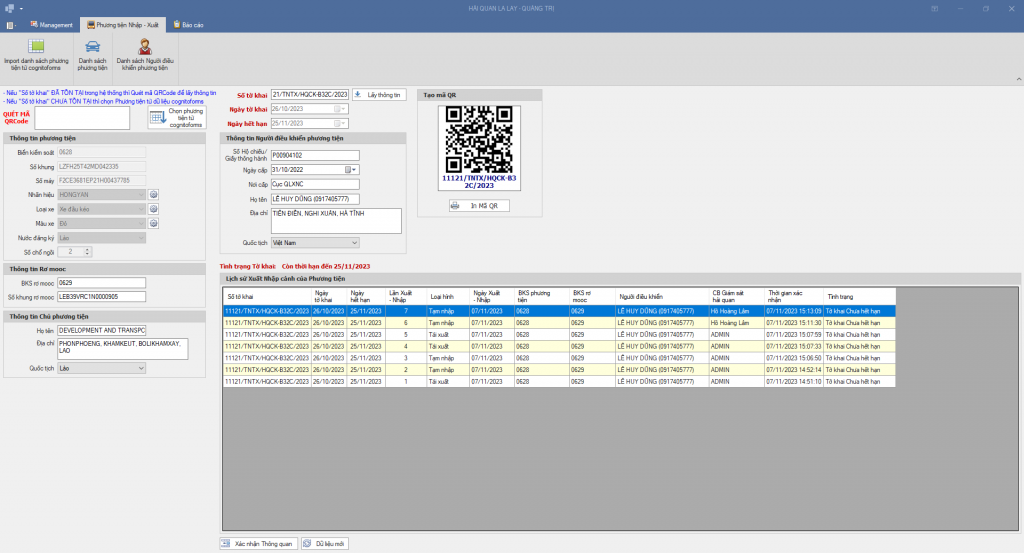Click the Loại hình column header
The image size is (1024, 553).
pyautogui.click(x=448, y=296)
